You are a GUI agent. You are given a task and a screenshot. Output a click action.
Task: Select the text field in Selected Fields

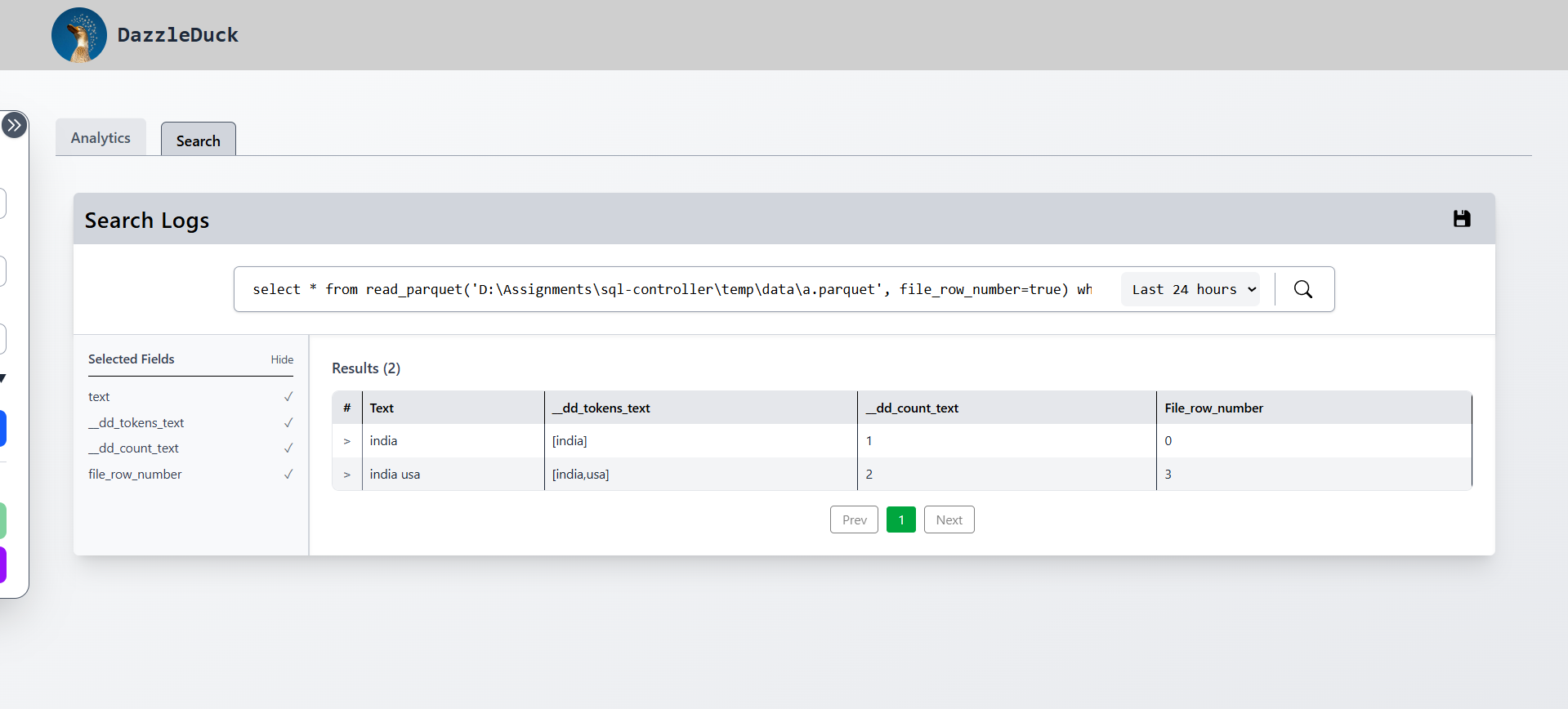point(99,397)
